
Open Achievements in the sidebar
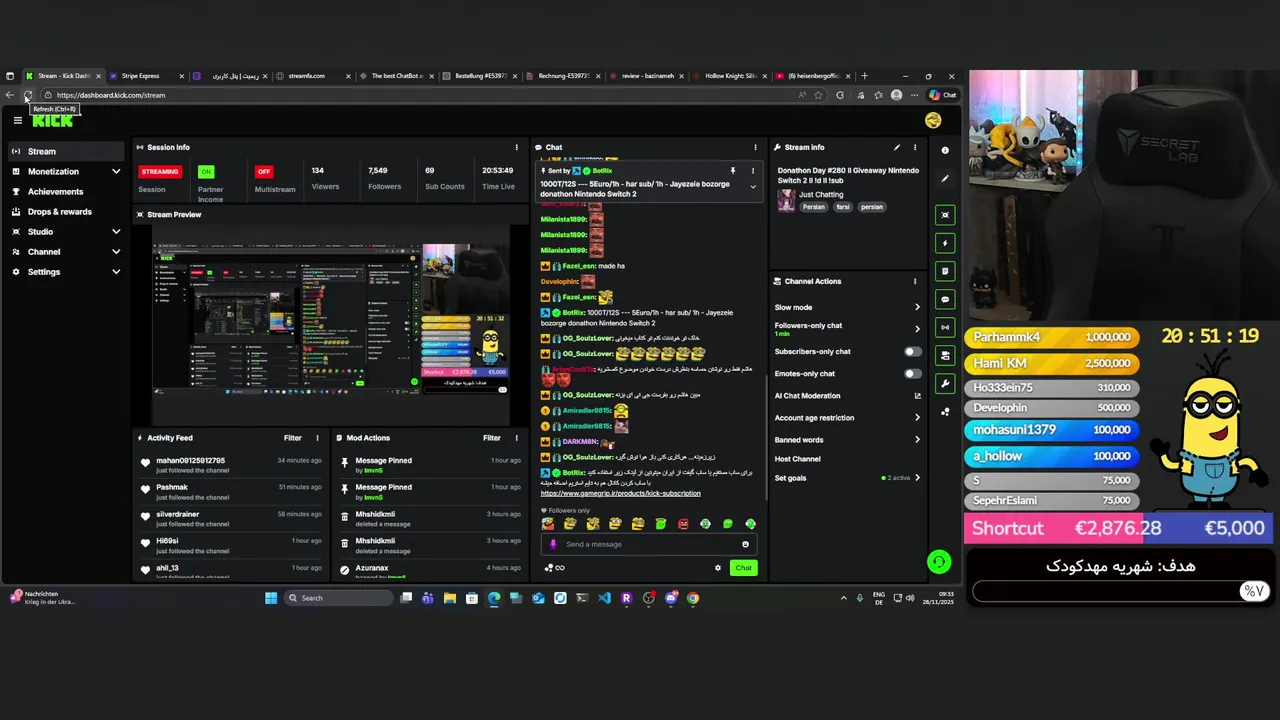point(64,192)
